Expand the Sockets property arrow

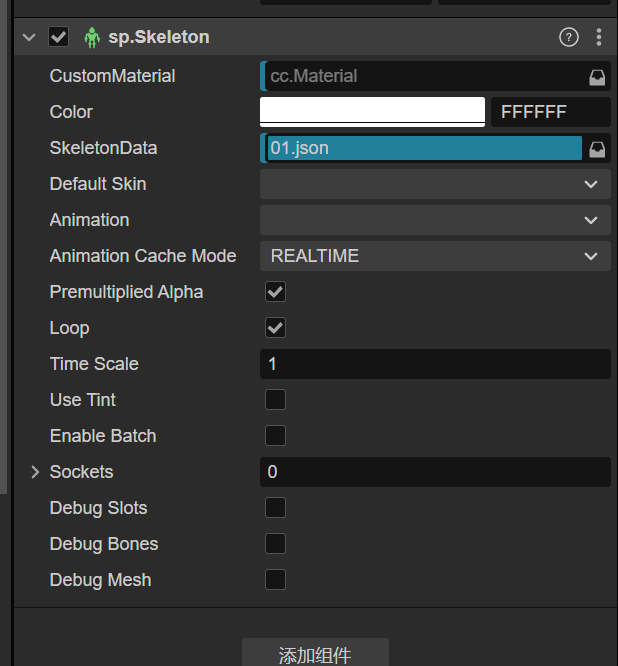(x=35, y=472)
